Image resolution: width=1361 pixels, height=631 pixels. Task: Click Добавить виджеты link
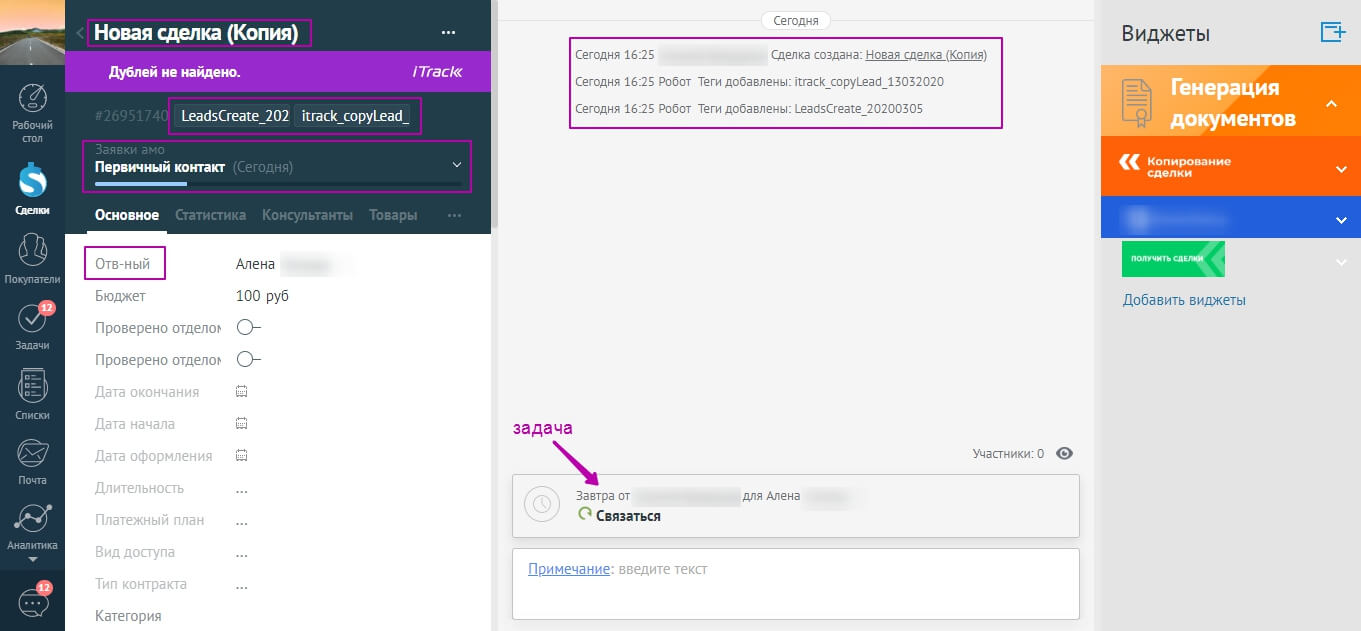[1184, 300]
